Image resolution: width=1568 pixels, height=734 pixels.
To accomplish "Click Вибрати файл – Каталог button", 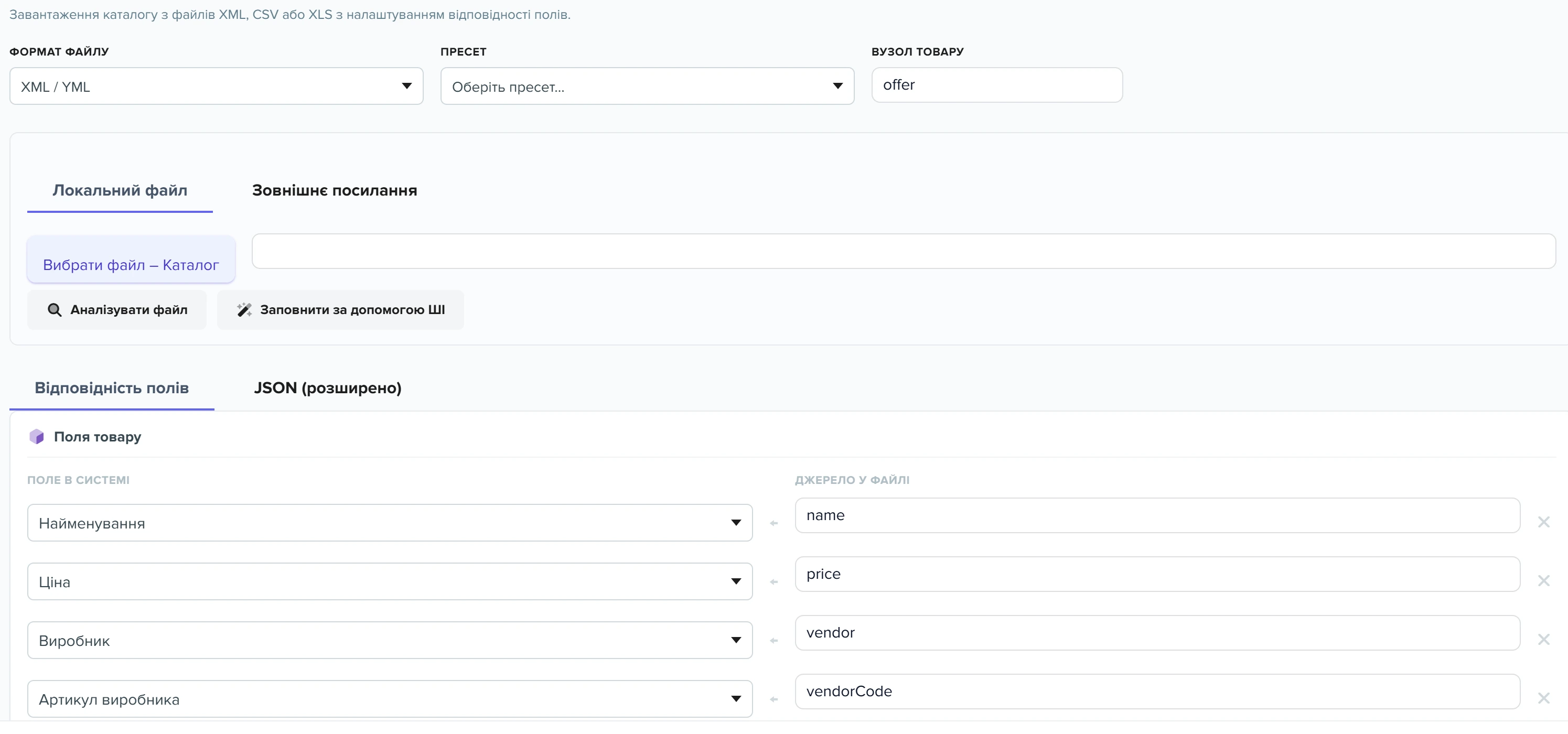I will coord(131,260).
